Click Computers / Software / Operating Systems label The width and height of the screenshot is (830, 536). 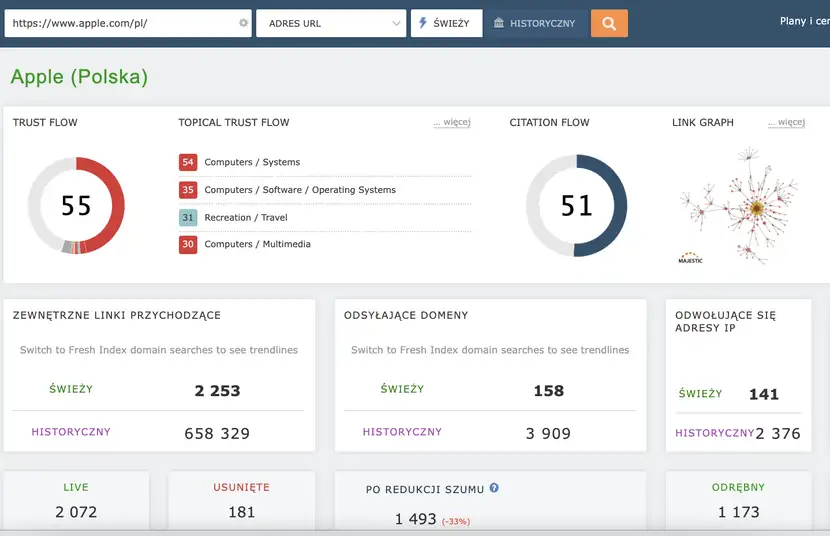point(300,189)
